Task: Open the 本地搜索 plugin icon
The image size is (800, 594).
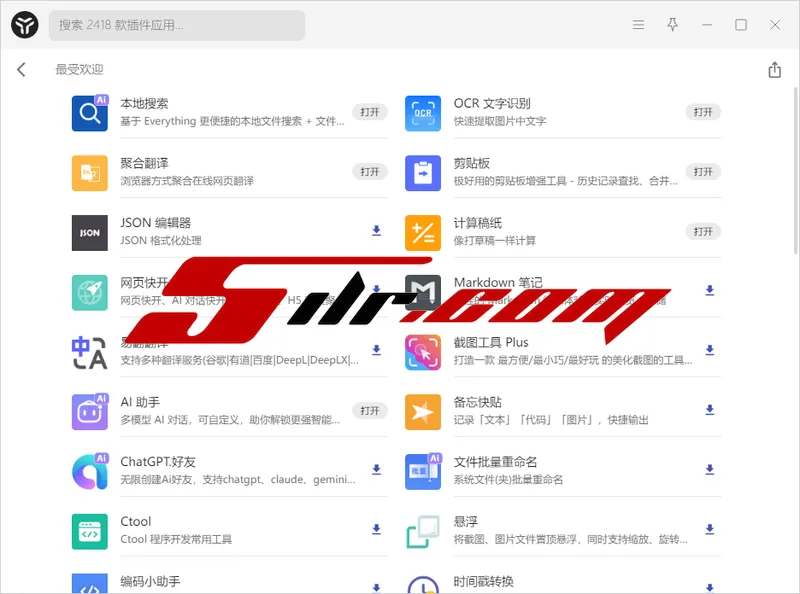Action: 90,113
